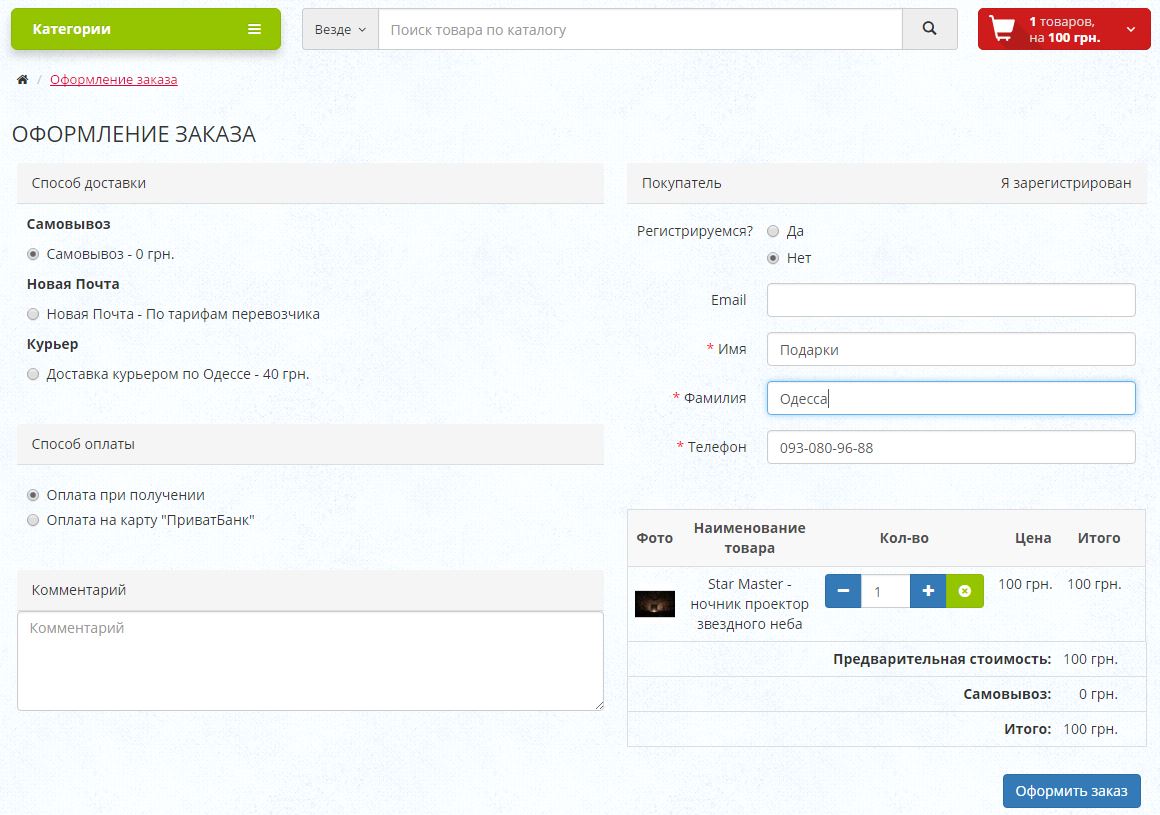Open the Везде search category dropdown

(340, 29)
